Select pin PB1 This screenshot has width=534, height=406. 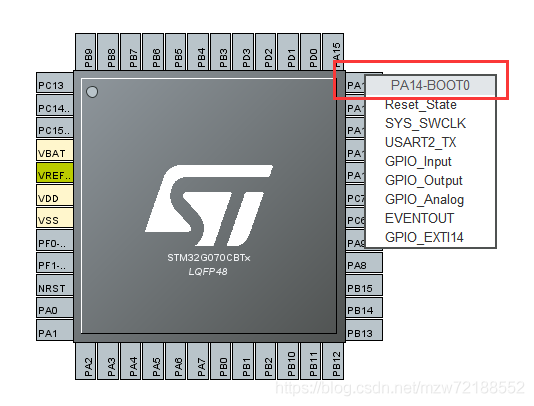tap(243, 361)
